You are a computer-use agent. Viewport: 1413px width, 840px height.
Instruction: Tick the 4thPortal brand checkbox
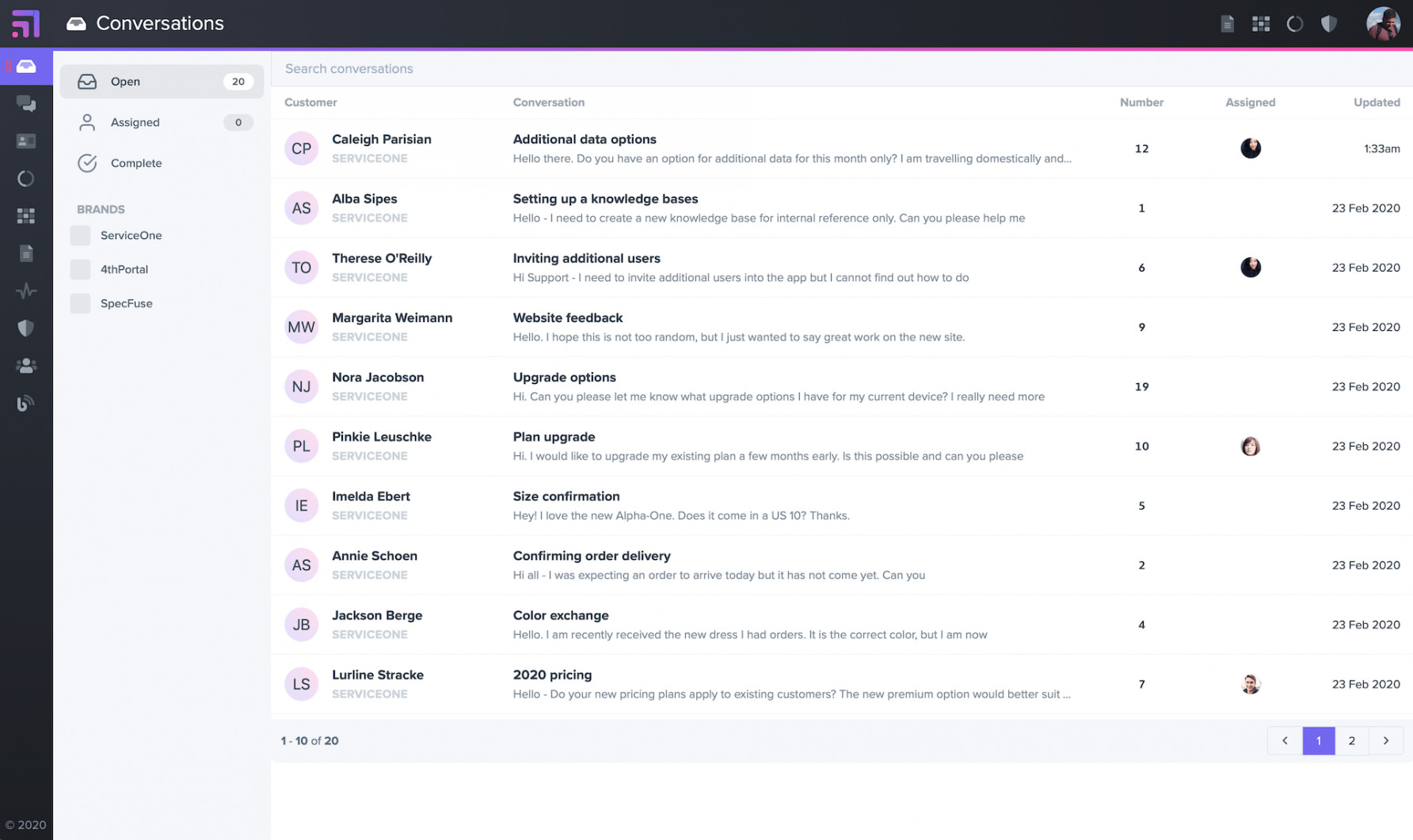coord(80,269)
